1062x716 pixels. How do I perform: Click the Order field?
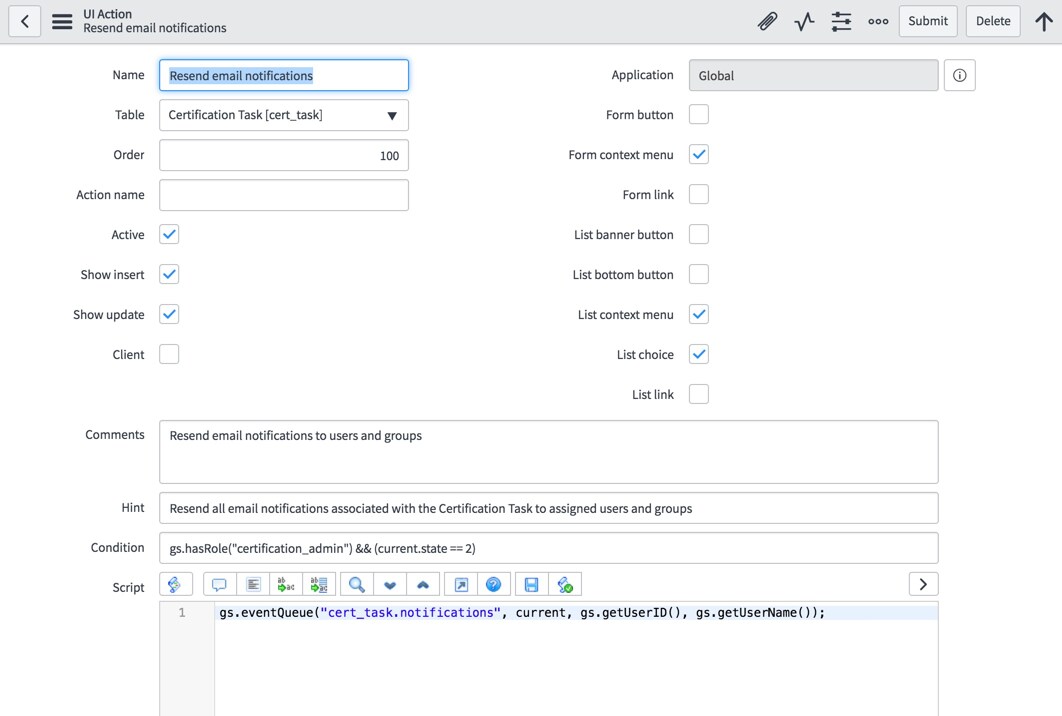point(284,155)
